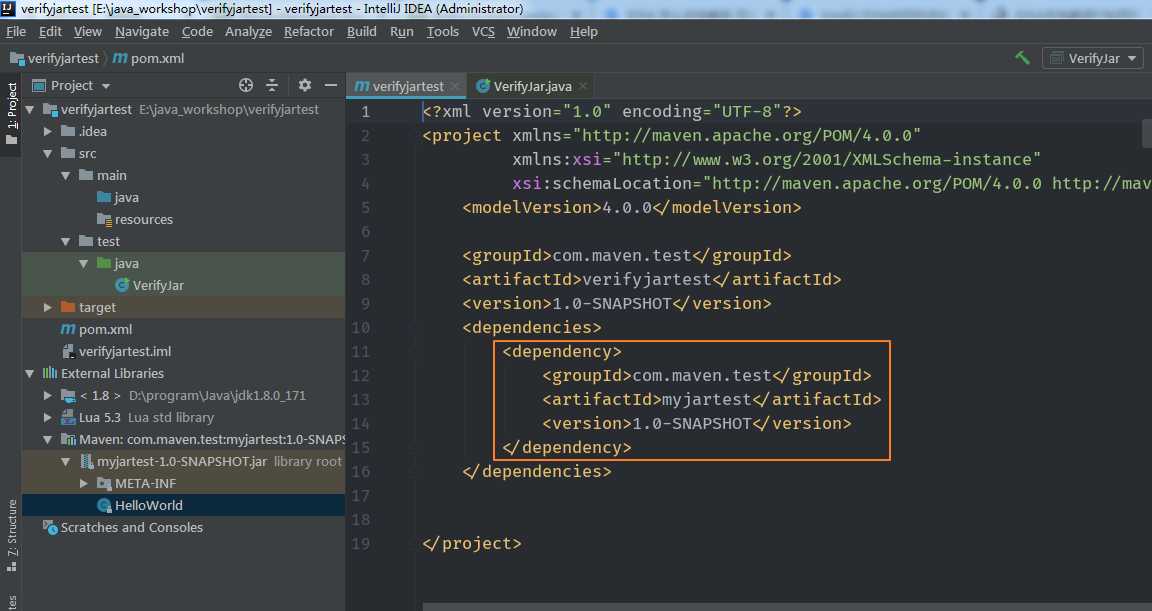Collapse the test java folder arrow
Screen dimensions: 1152x611
pyautogui.click(x=83, y=264)
